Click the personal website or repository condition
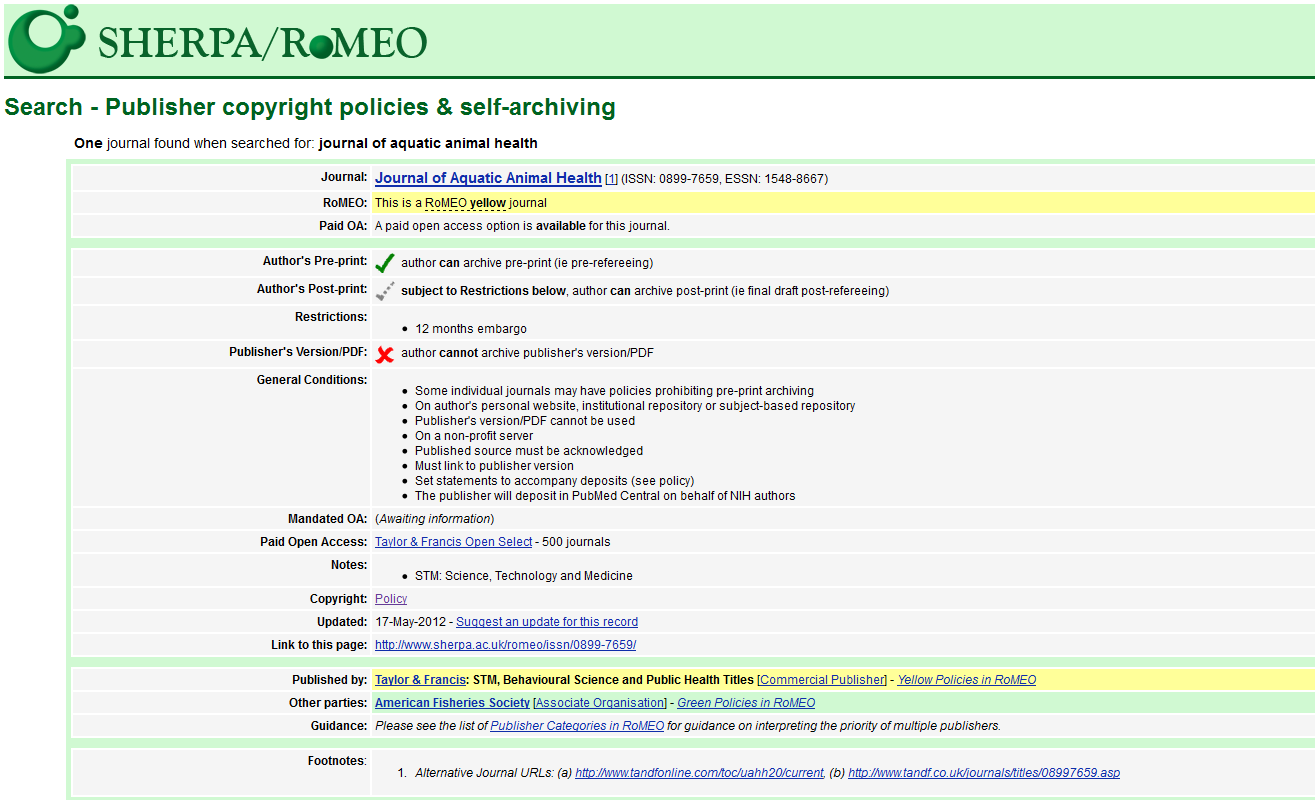The image size is (1315, 800). pyautogui.click(x=635, y=406)
